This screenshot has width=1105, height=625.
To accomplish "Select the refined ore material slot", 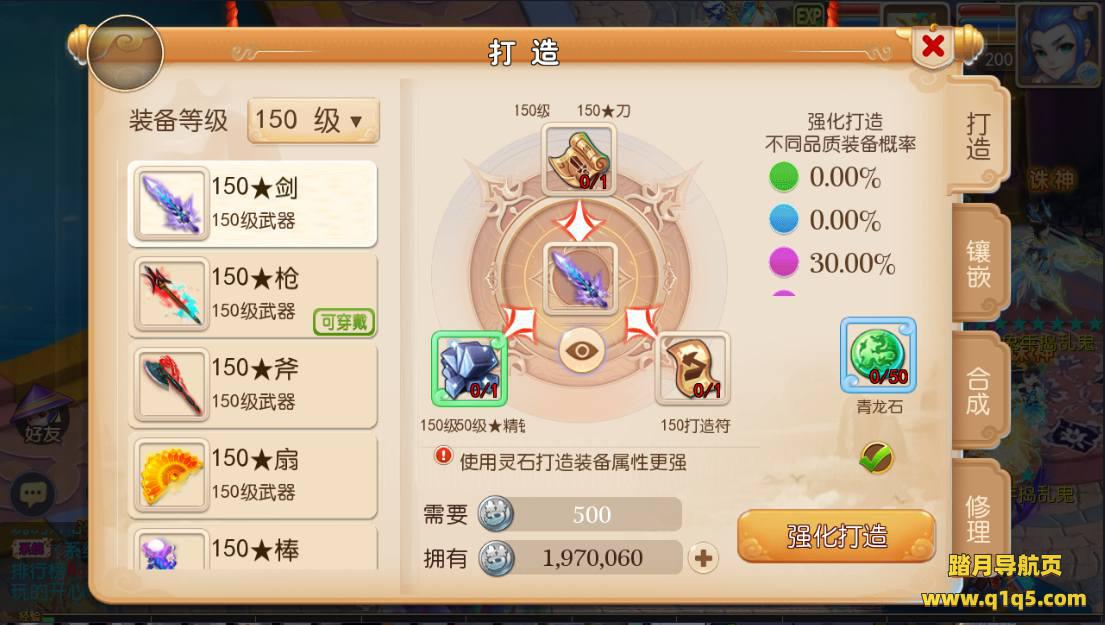I will pos(469,369).
